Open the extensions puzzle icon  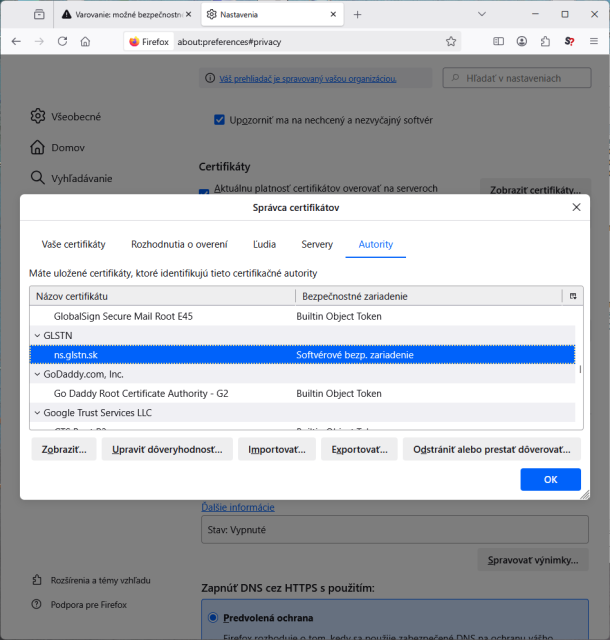coord(545,41)
